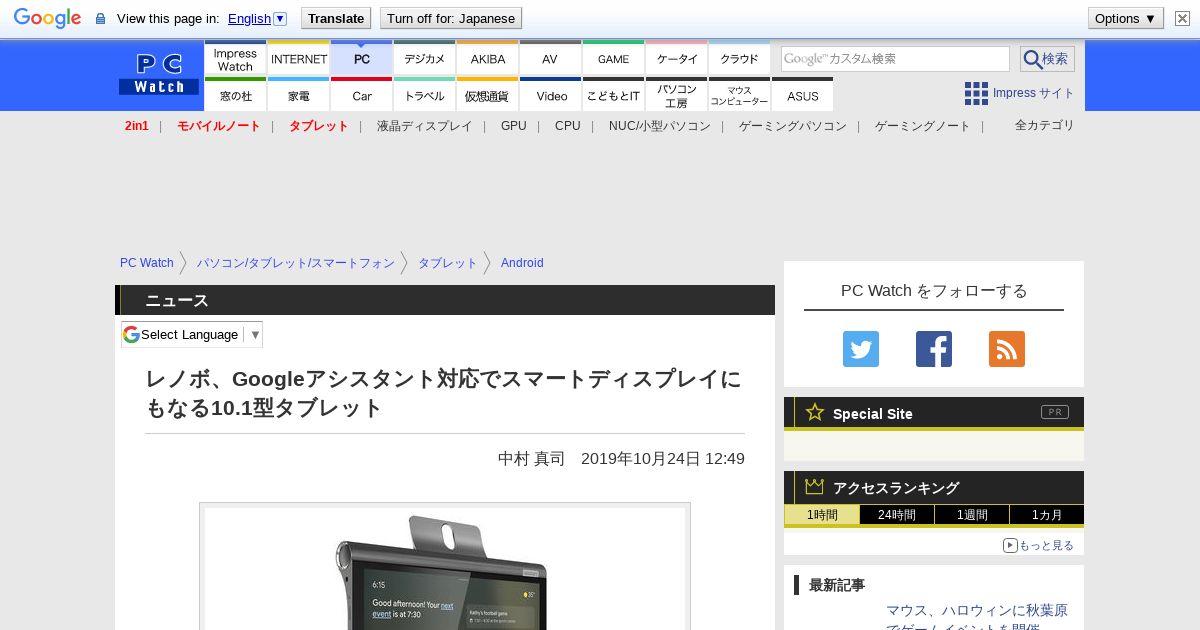Open the Video nav tab
This screenshot has width=1200, height=630.
(x=550, y=95)
